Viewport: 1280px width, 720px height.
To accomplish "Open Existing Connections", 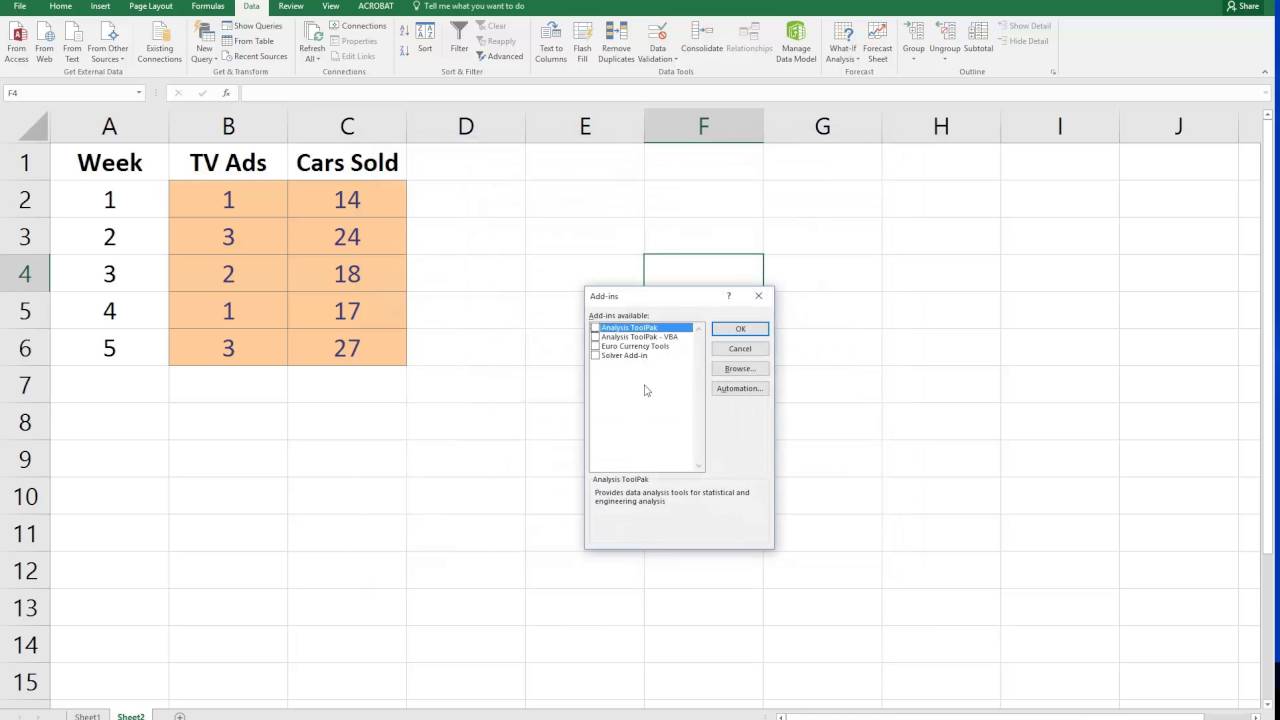I will click(159, 41).
